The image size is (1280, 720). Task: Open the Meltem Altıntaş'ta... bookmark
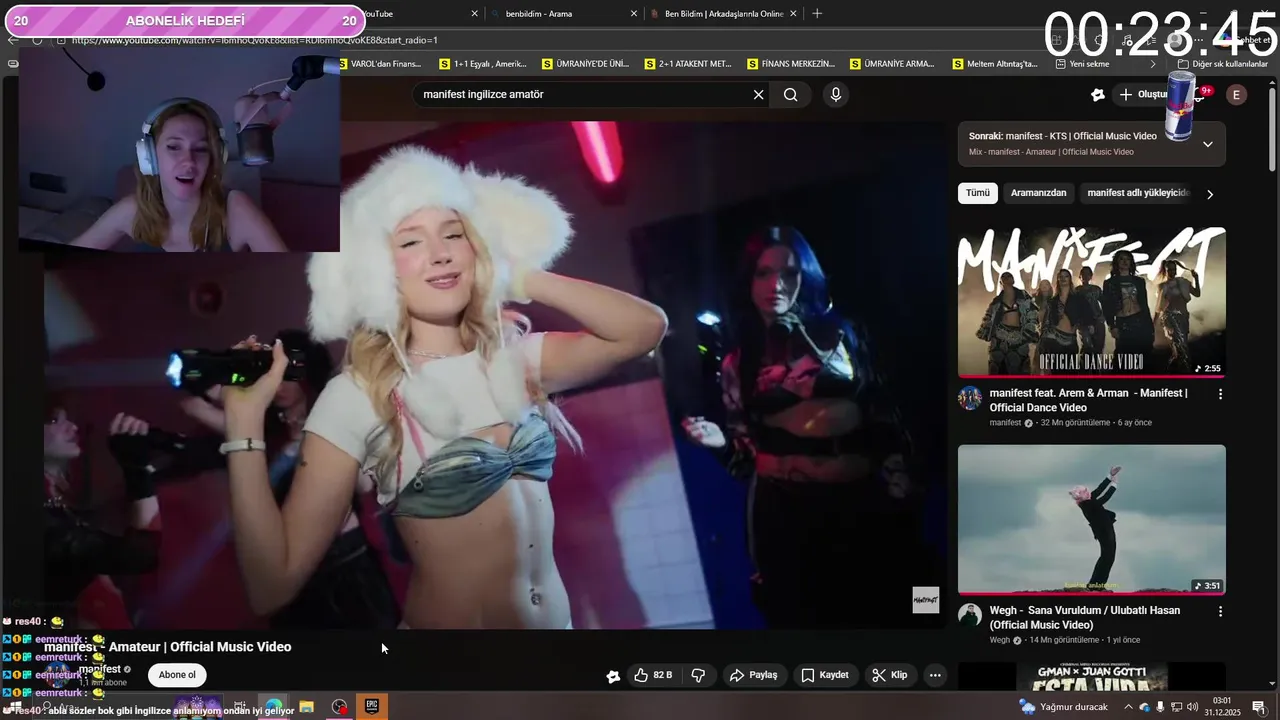coord(997,64)
